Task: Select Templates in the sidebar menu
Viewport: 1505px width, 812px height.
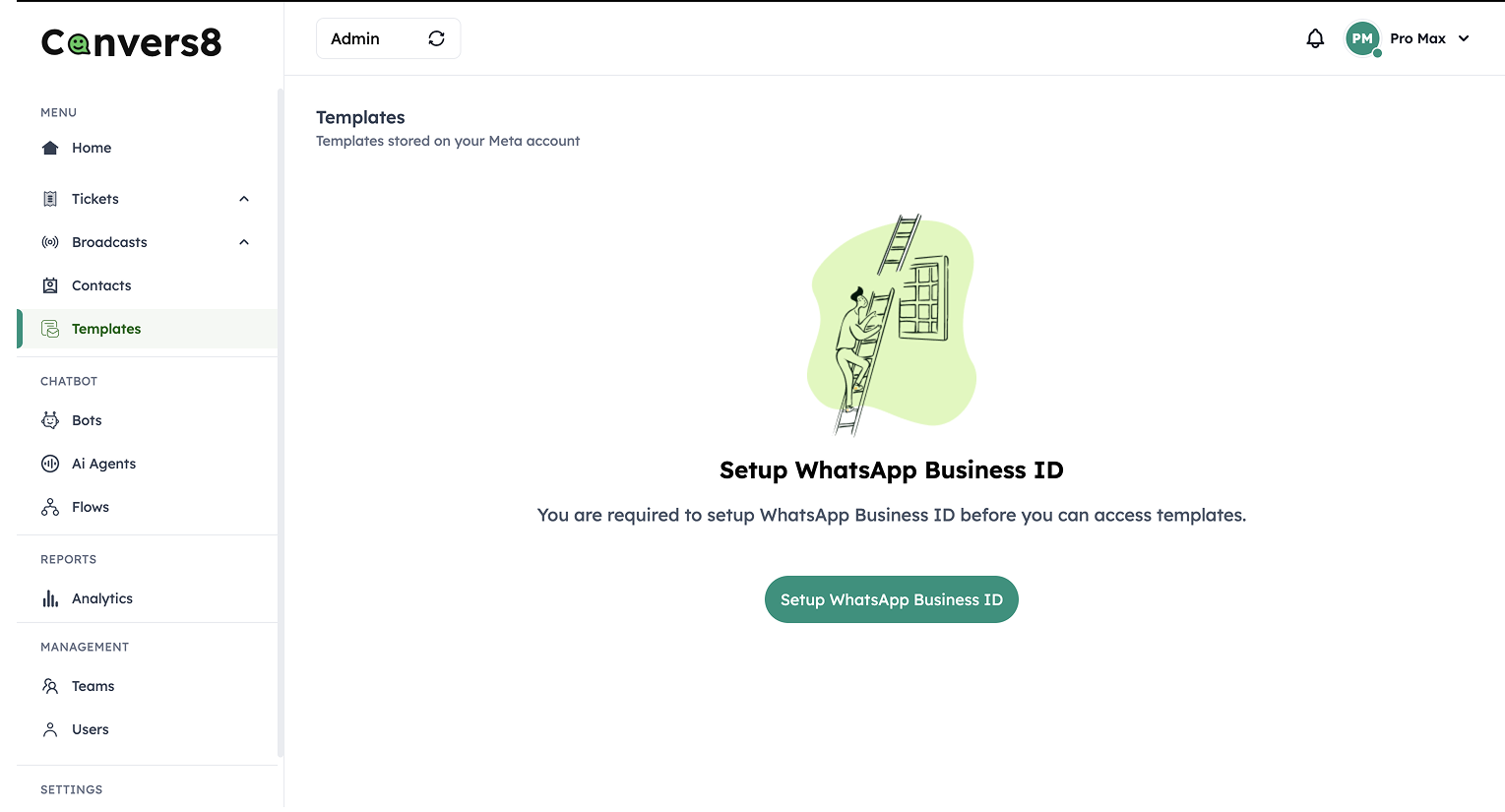Action: 106,329
